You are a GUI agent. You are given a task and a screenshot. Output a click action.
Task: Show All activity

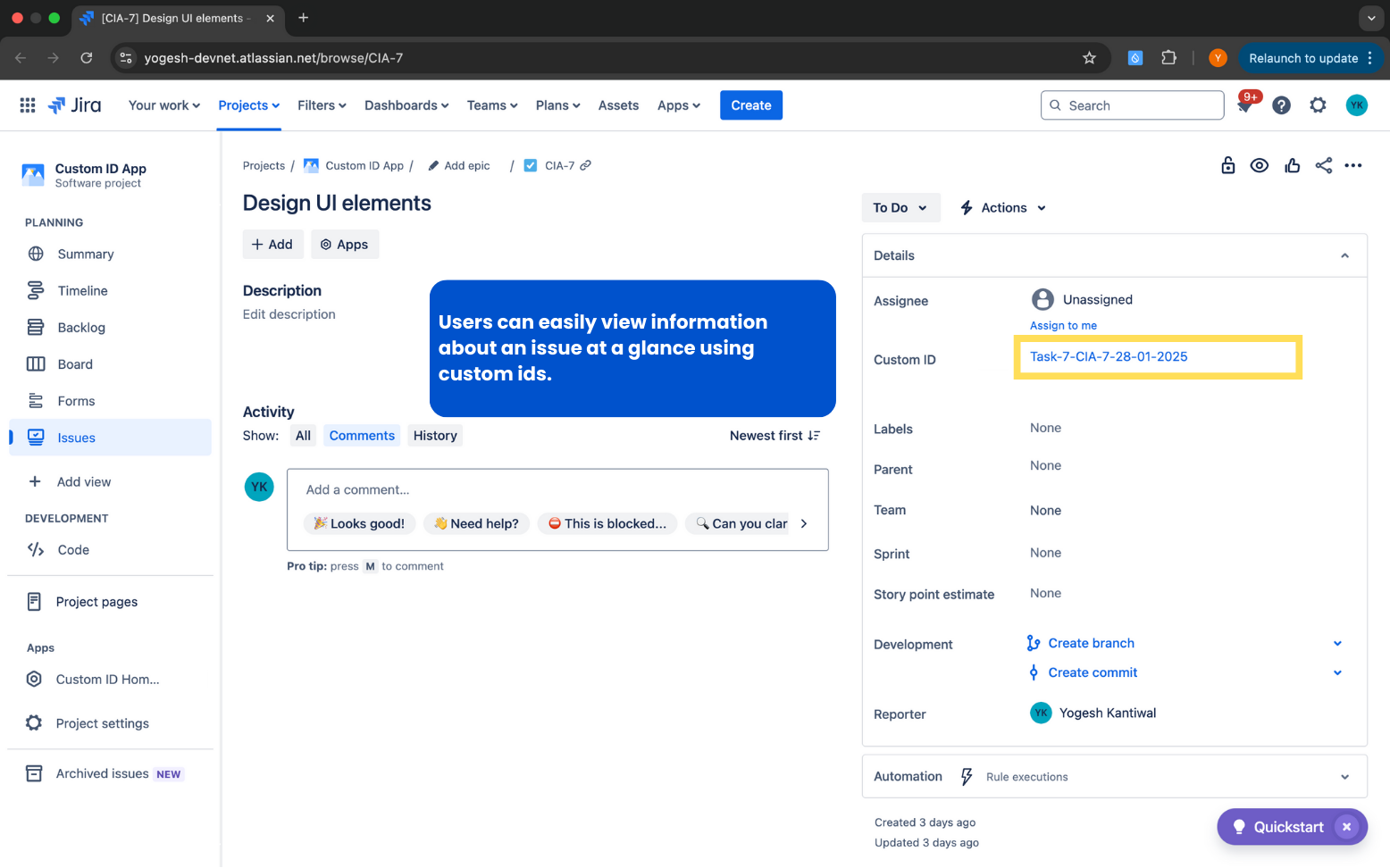click(x=304, y=436)
